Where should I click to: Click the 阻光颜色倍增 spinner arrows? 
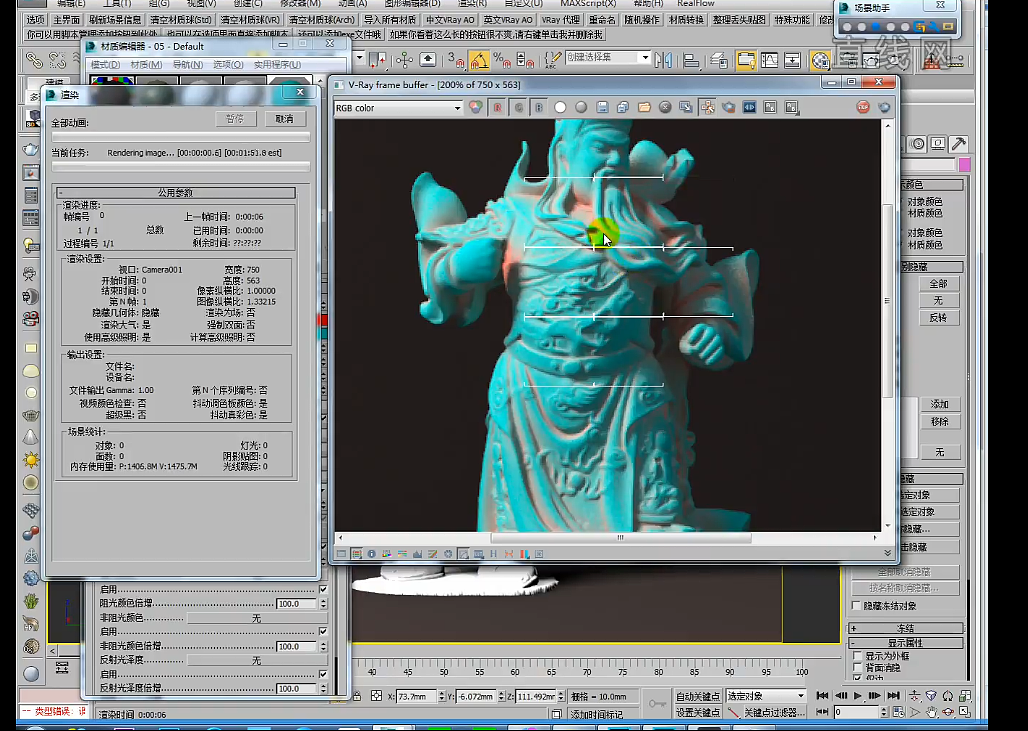pos(323,604)
